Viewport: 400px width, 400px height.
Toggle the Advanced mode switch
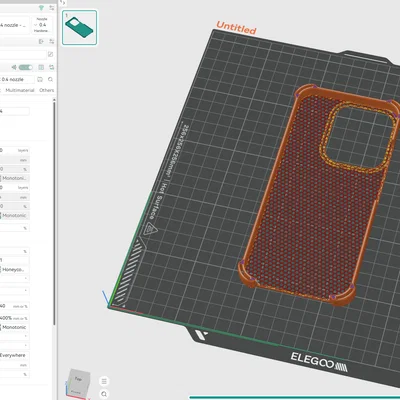click(x=26, y=67)
